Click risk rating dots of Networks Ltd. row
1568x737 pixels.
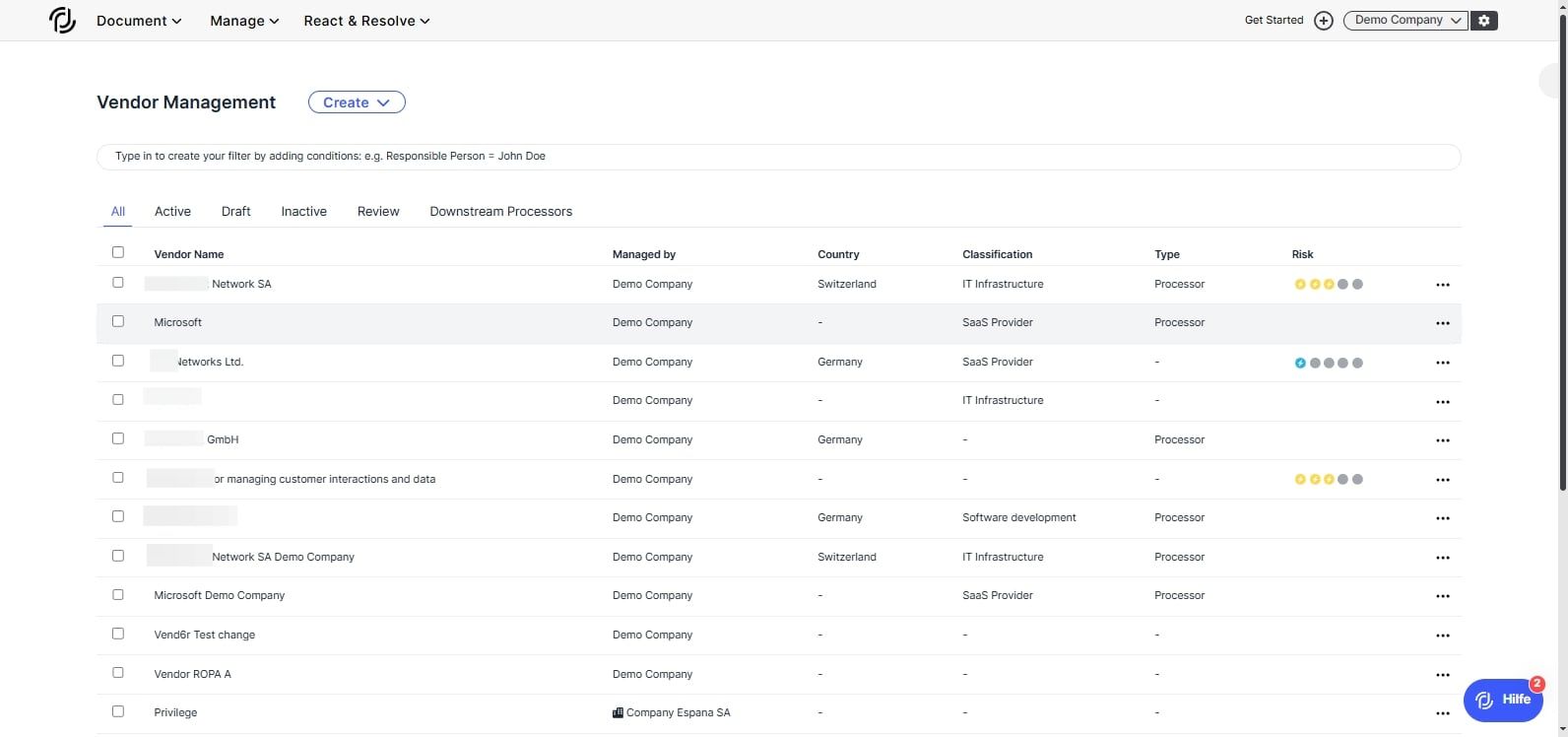coord(1329,363)
